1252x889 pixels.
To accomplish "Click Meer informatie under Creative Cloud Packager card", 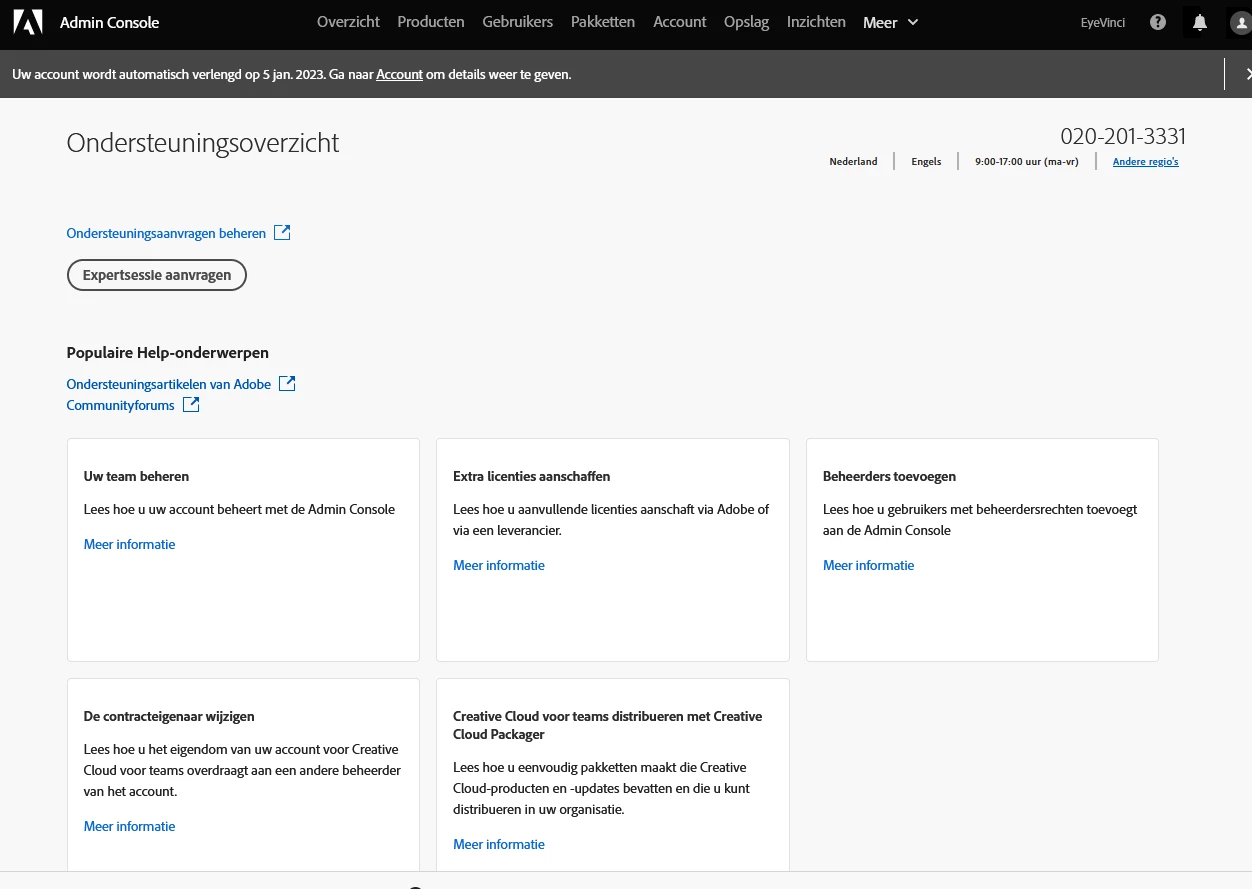I will [499, 844].
